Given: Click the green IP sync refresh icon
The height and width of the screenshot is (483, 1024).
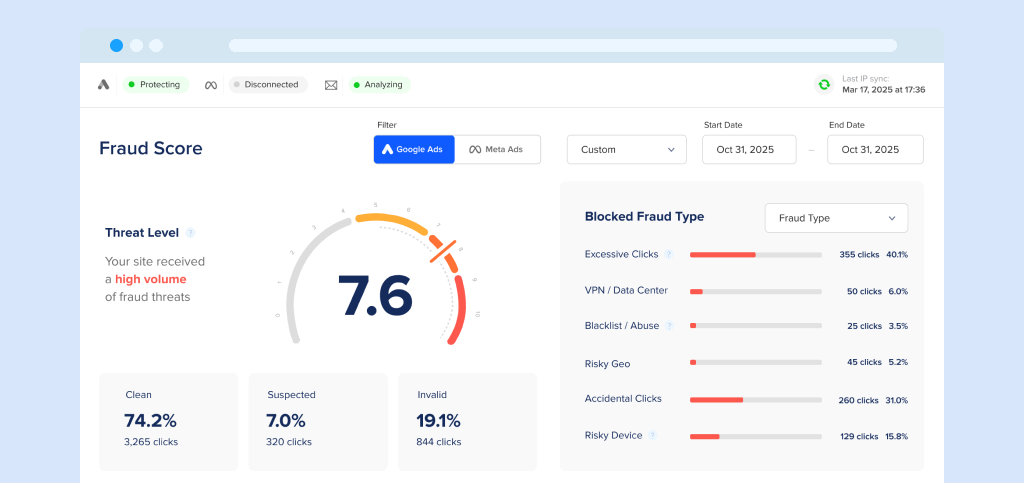Looking at the screenshot, I should point(824,85).
